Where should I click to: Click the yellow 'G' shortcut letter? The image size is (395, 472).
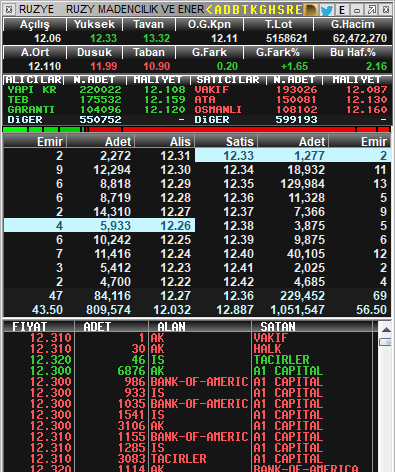pos(263,10)
